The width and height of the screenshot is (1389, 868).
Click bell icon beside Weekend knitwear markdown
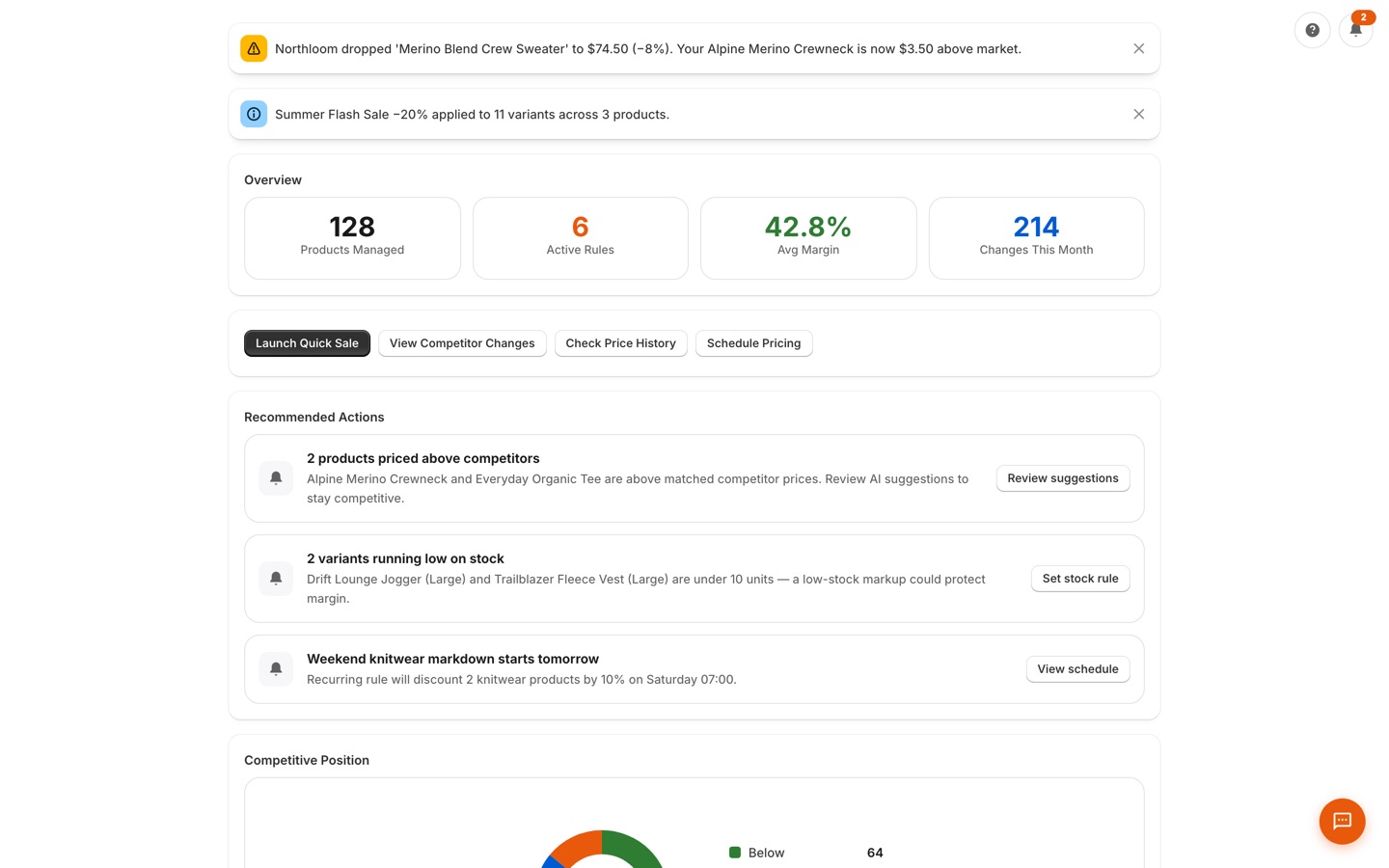point(276,669)
